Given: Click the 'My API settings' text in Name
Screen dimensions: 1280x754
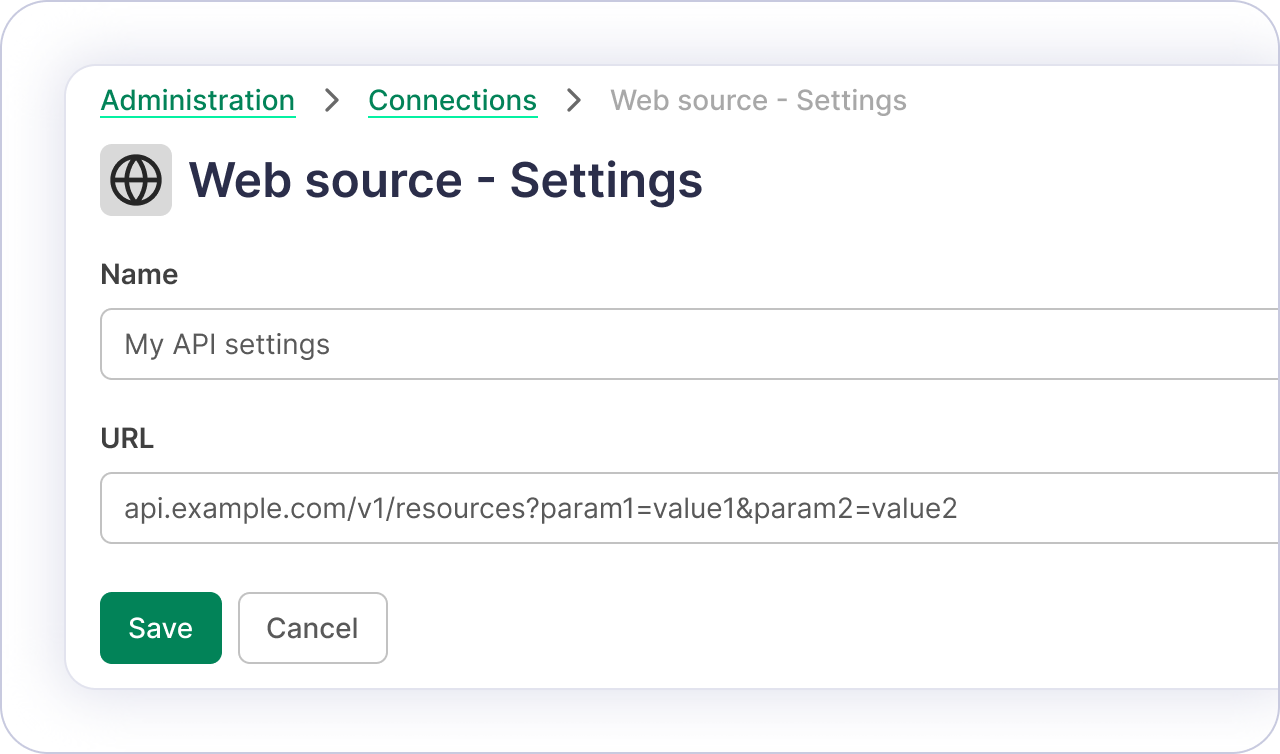Looking at the screenshot, I should point(227,344).
